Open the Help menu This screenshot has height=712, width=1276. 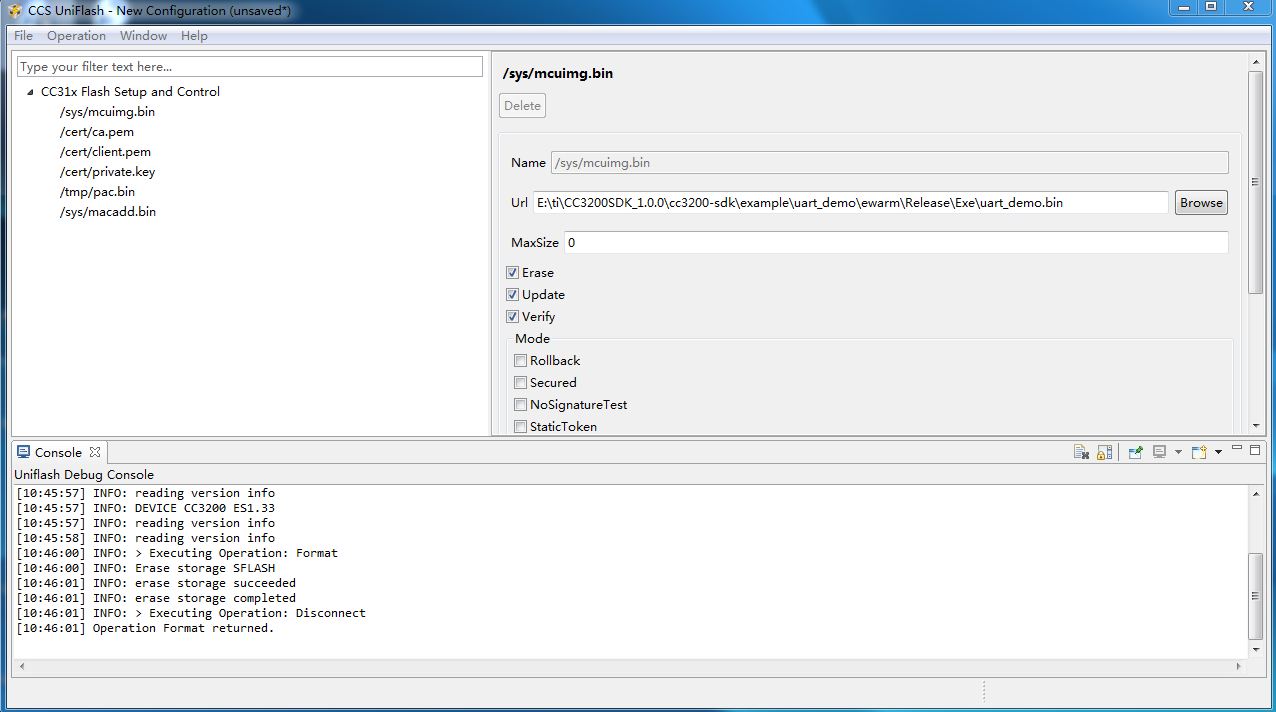coord(194,35)
